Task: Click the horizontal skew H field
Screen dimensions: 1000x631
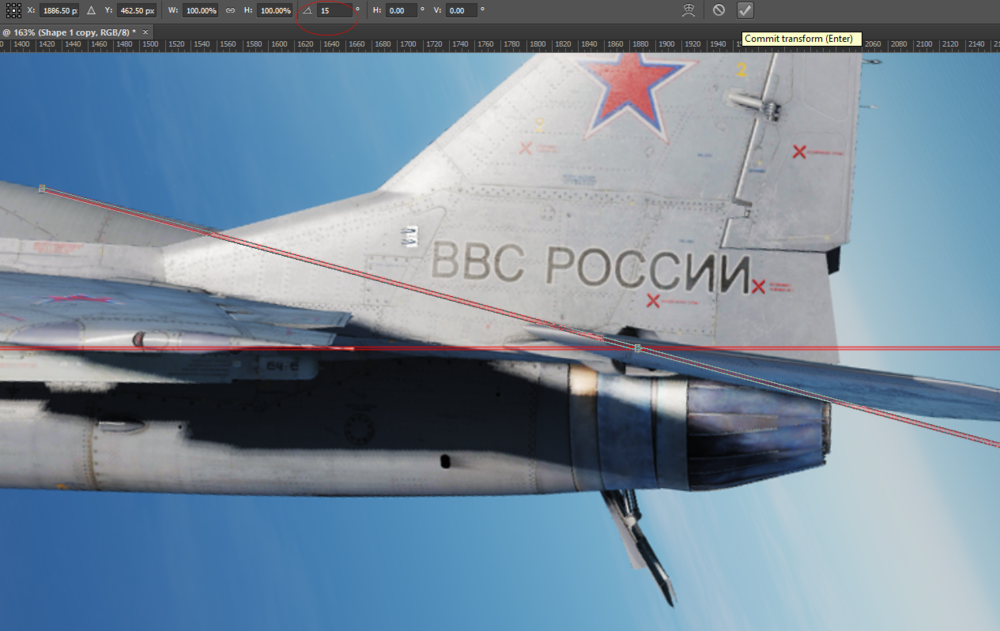Action: point(402,10)
